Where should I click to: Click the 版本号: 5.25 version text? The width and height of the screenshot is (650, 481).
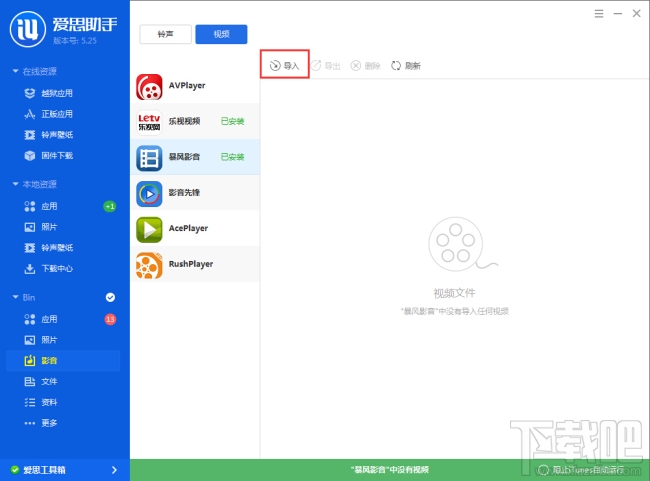[x=75, y=41]
